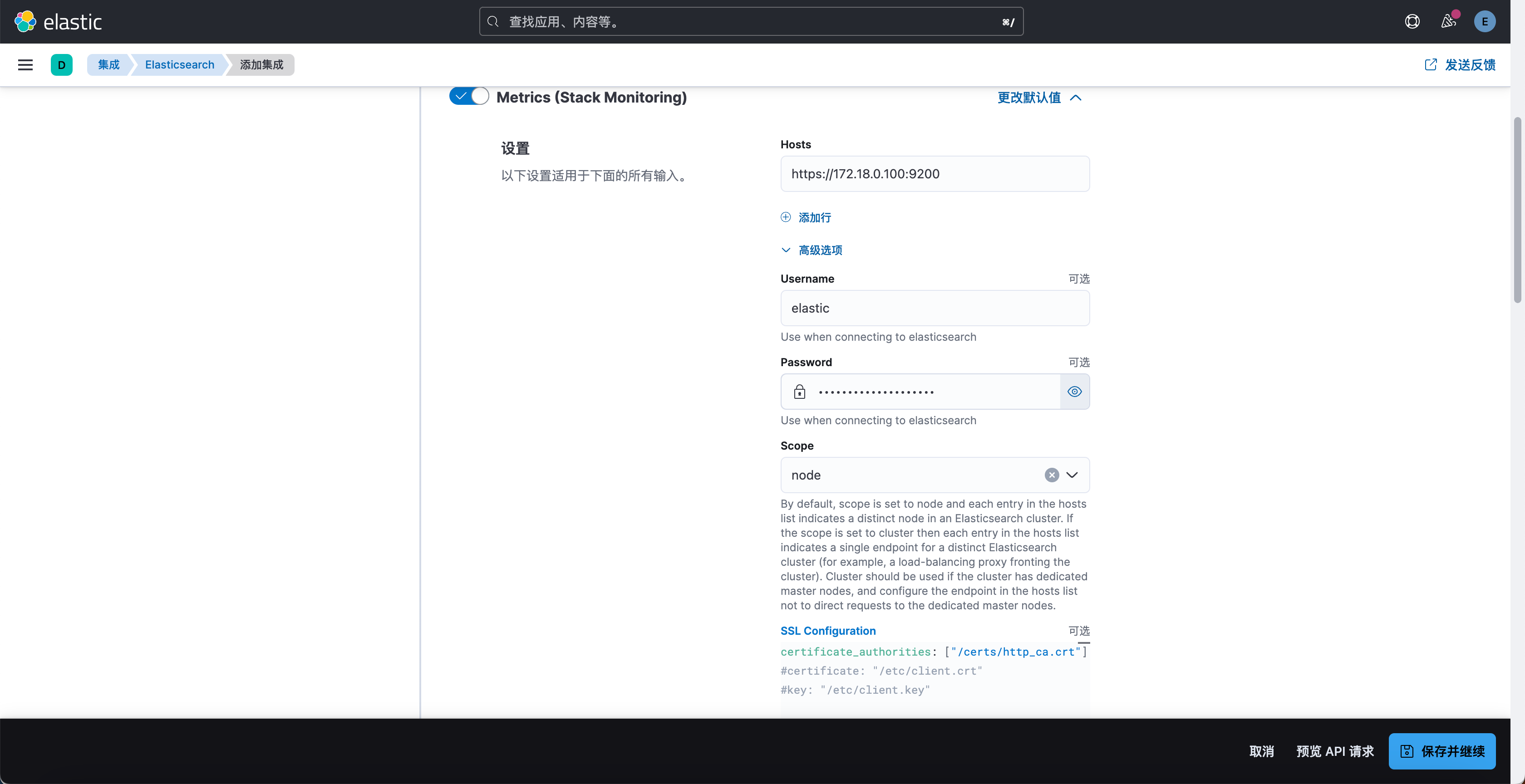Image resolution: width=1525 pixels, height=784 pixels.
Task: Click 取消 to cancel
Action: [1262, 751]
